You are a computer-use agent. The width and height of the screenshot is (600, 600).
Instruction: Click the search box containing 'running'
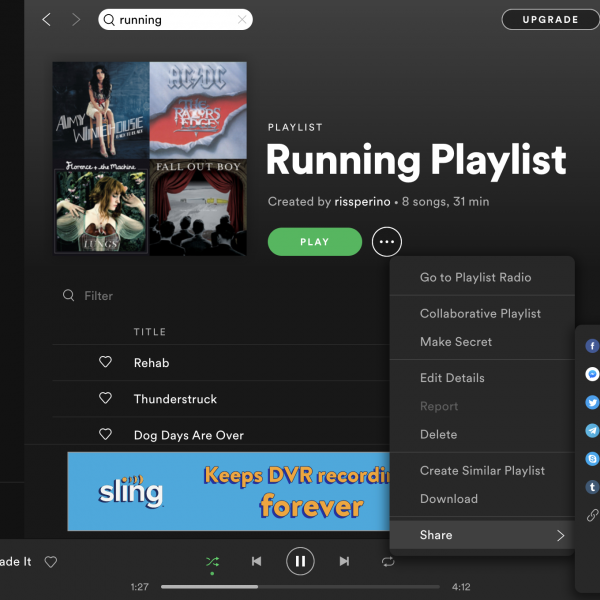coord(175,20)
